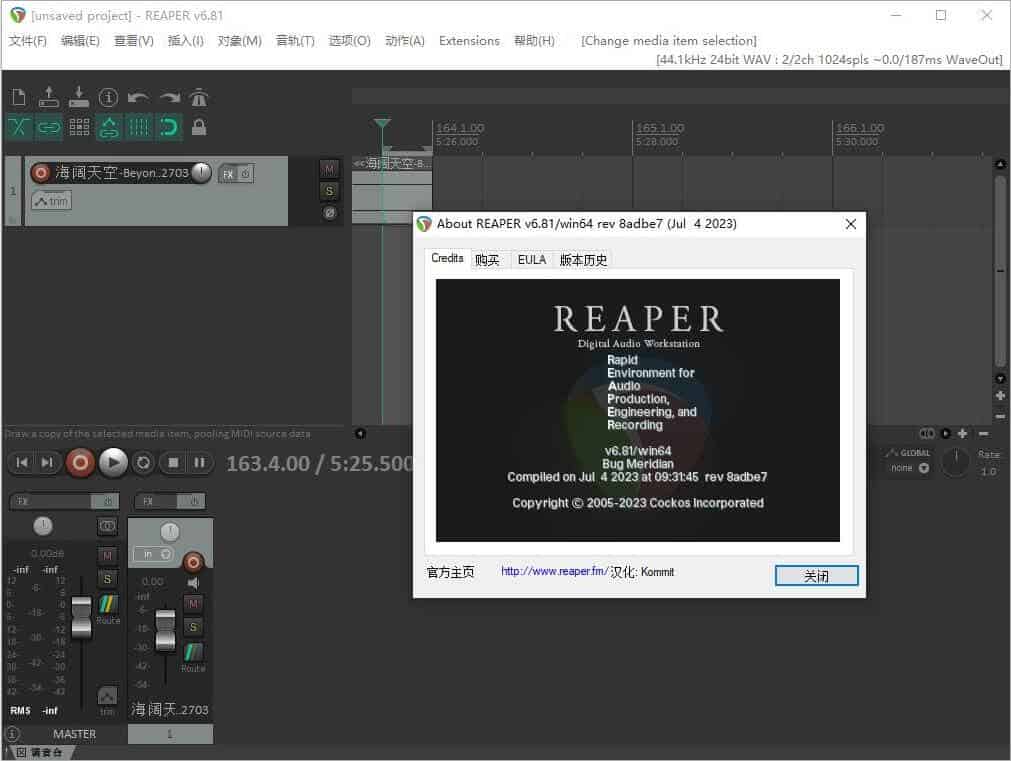Go to project end transport button

click(x=47, y=462)
